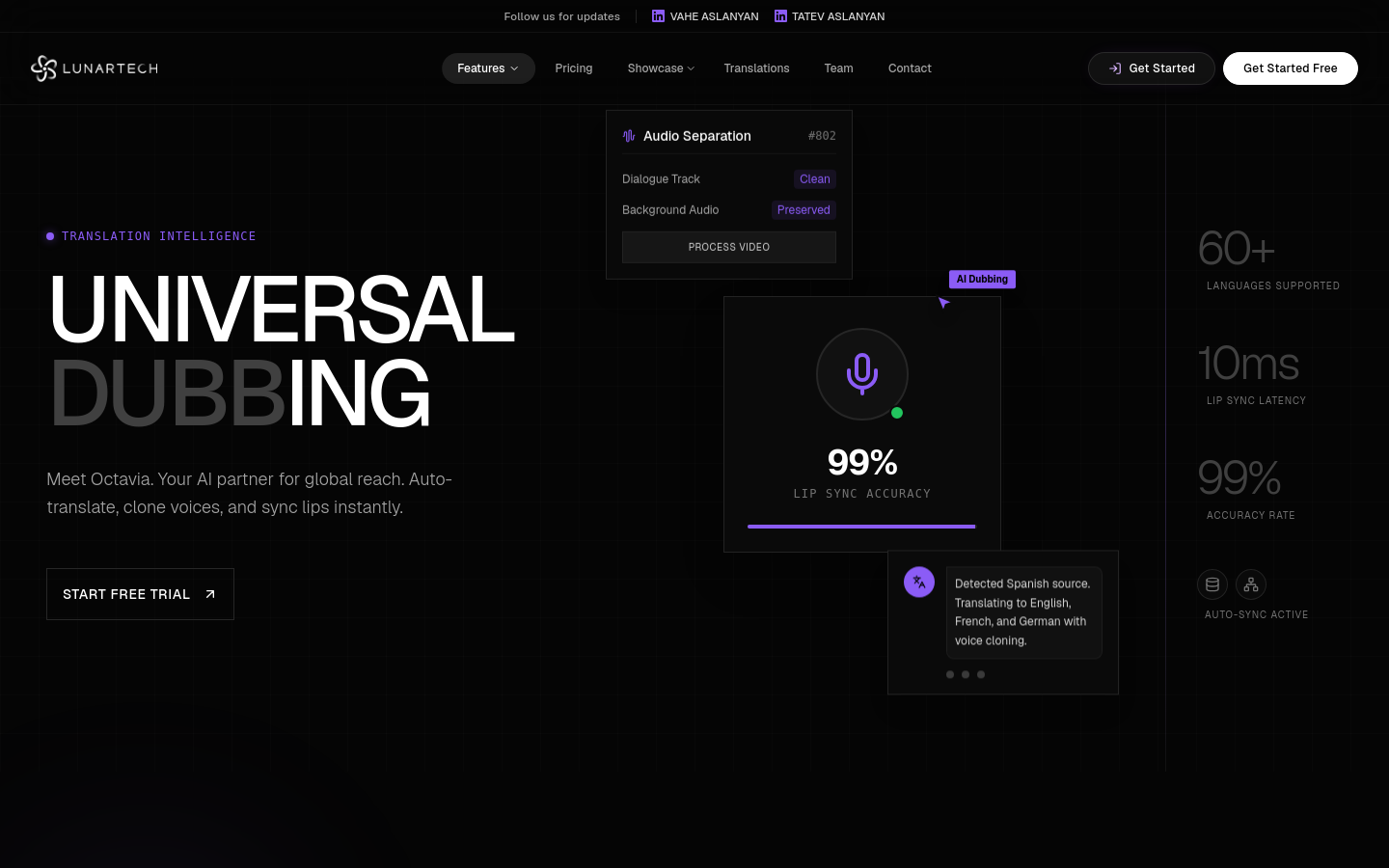Click the database icon above Auto-Sync Active
This screenshot has height=868, width=1389.
pos(1212,584)
